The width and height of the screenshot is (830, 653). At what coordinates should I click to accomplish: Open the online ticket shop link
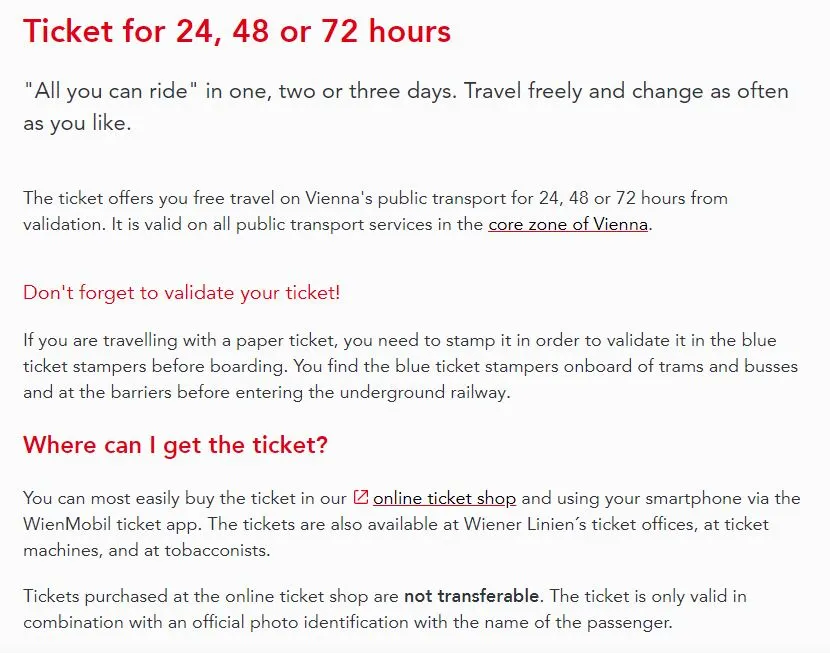point(444,498)
